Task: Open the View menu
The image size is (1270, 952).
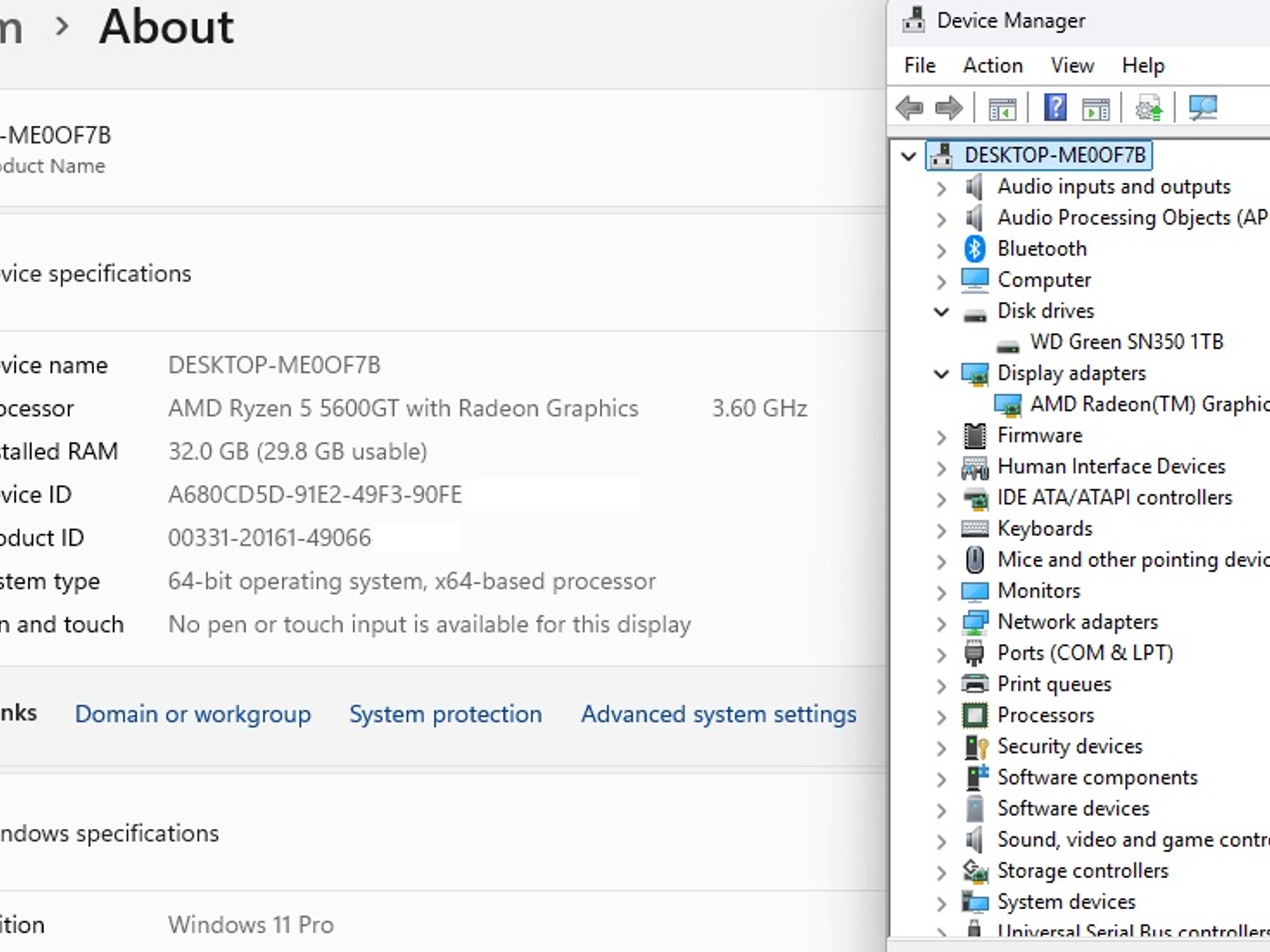Action: point(1072,66)
